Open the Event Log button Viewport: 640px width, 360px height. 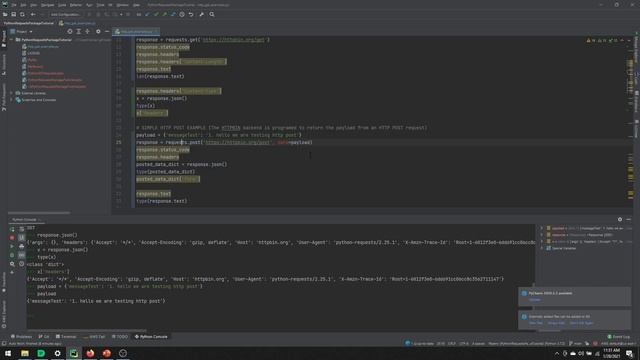[619, 337]
